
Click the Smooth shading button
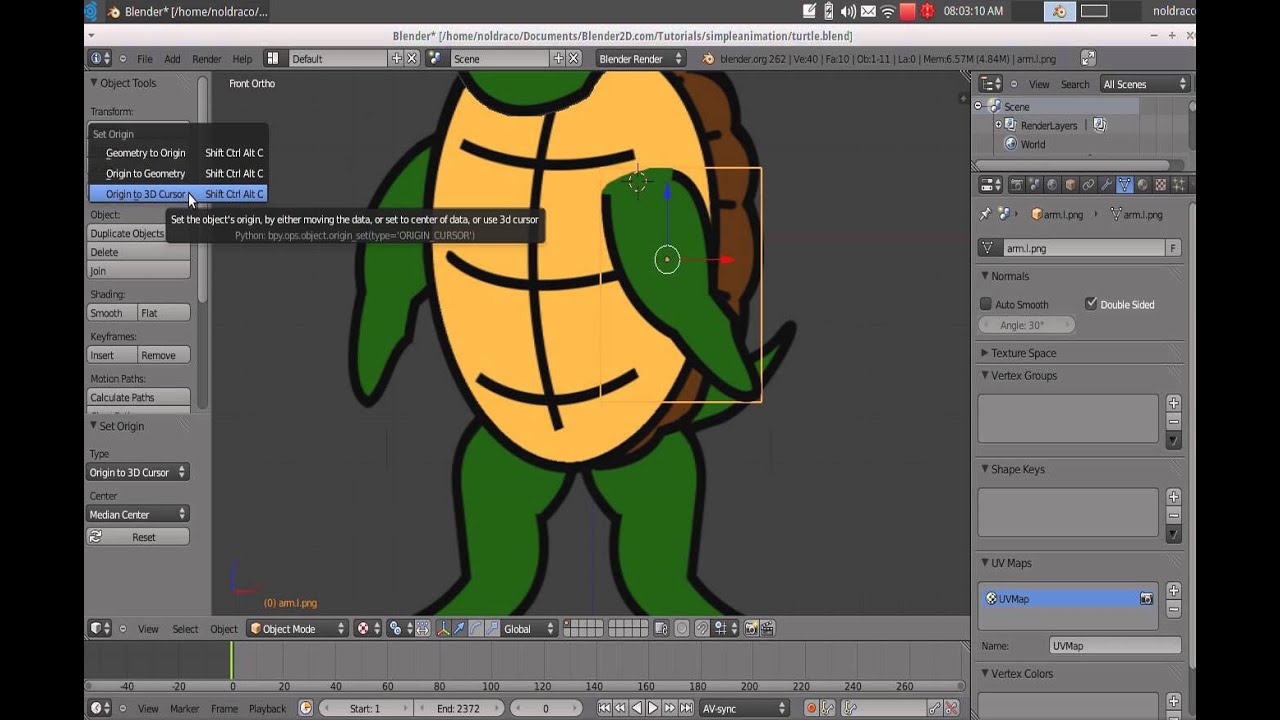112,313
